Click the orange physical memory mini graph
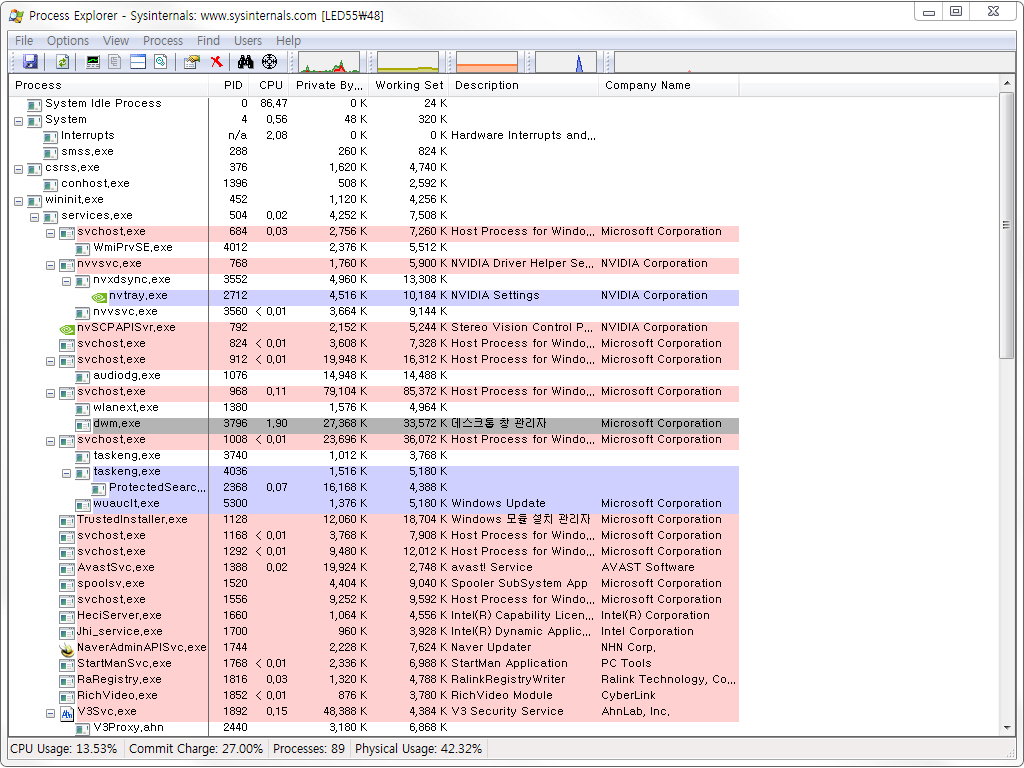 pos(487,62)
